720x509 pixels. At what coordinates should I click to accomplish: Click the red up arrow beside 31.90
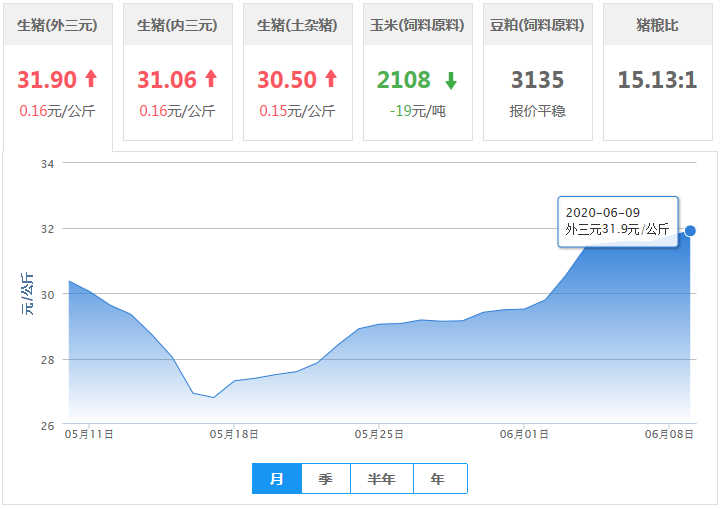pyautogui.click(x=91, y=80)
